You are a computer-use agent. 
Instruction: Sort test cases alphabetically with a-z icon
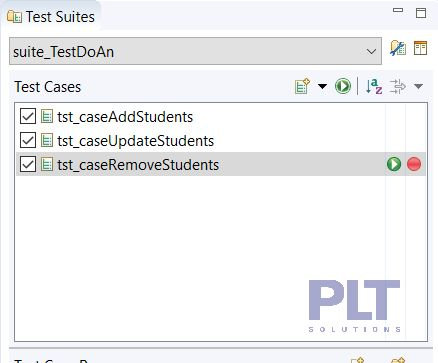point(374,86)
